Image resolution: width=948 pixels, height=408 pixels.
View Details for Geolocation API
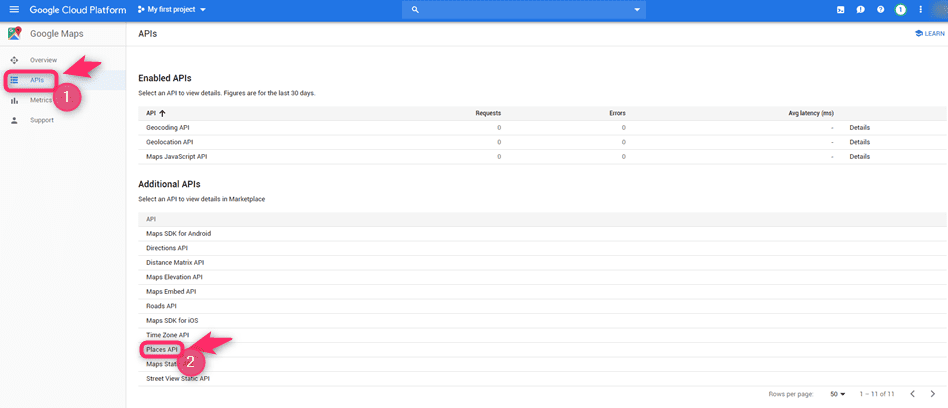(859, 142)
